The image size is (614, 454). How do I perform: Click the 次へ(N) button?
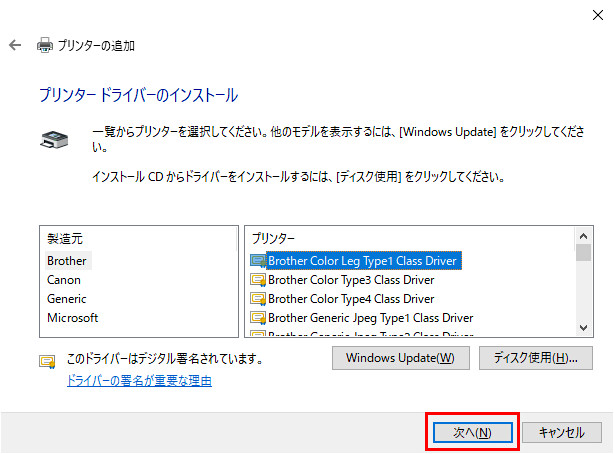tap(473, 432)
